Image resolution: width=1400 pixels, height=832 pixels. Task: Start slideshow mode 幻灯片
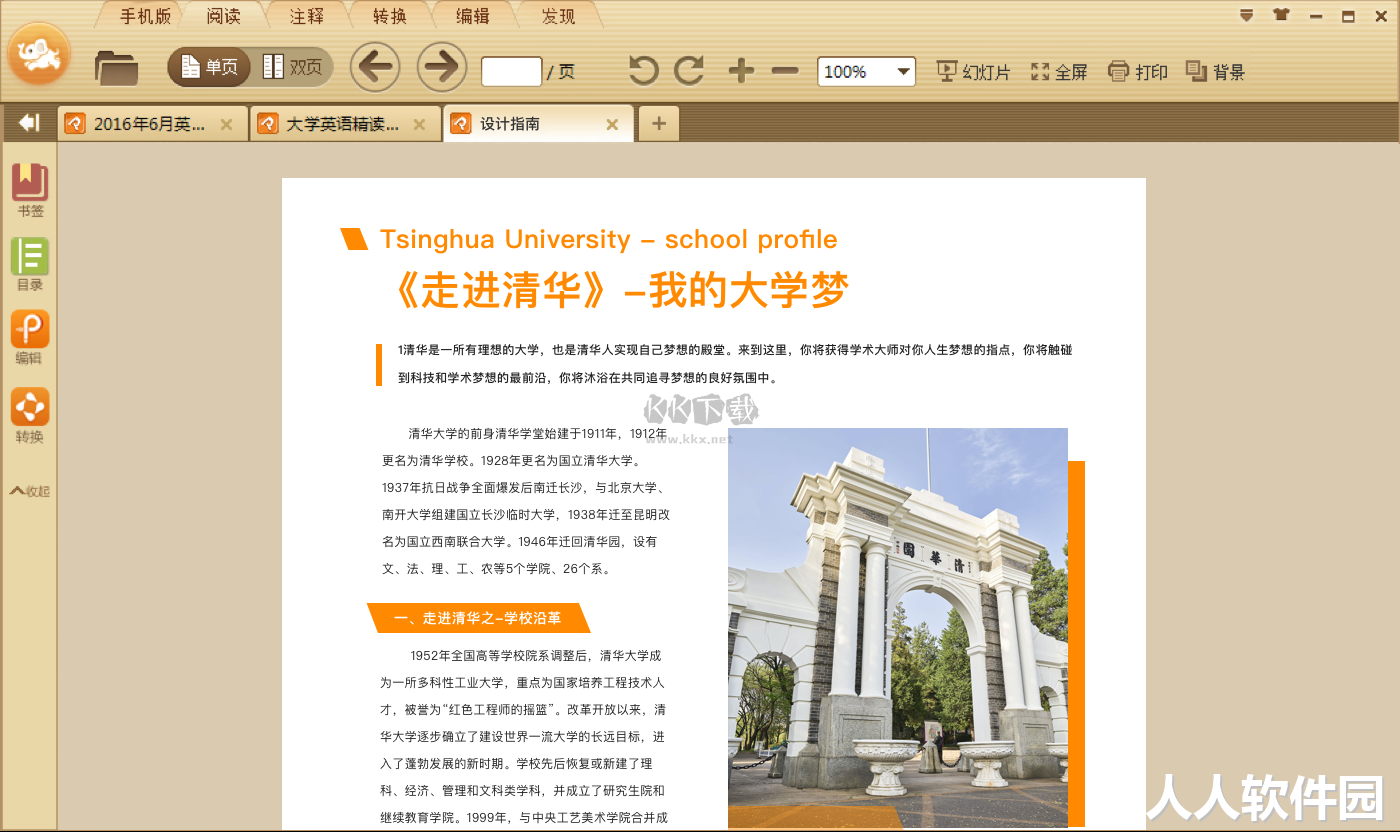973,72
